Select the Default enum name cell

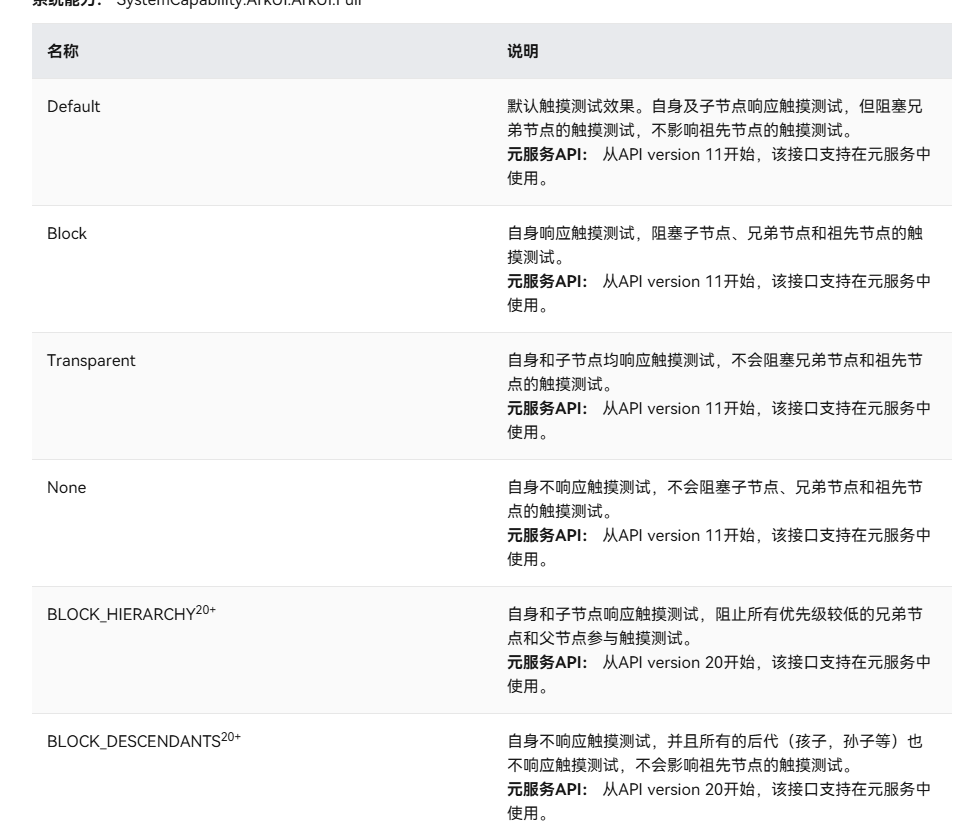point(73,106)
